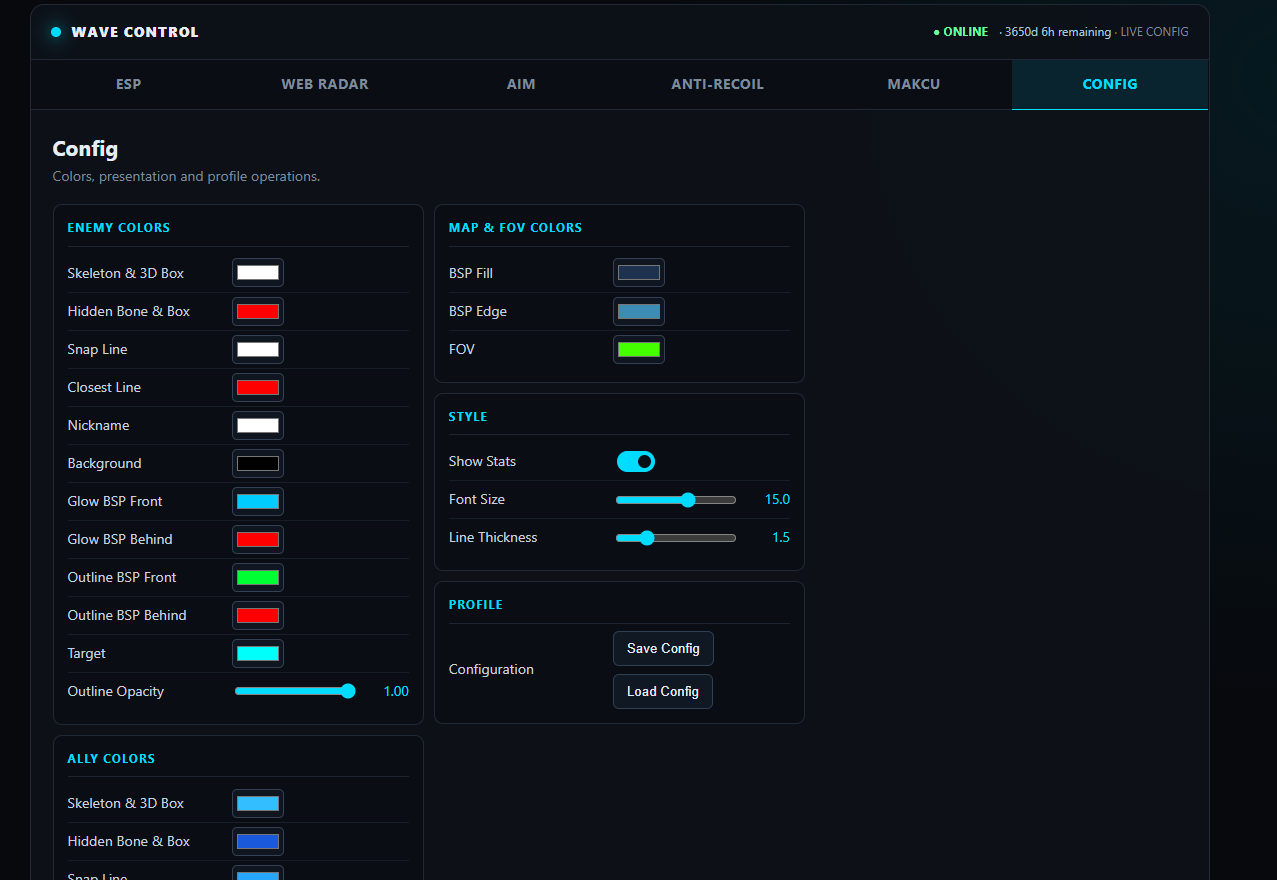This screenshot has height=880, width=1277.
Task: Open the ESP tab
Action: point(129,84)
